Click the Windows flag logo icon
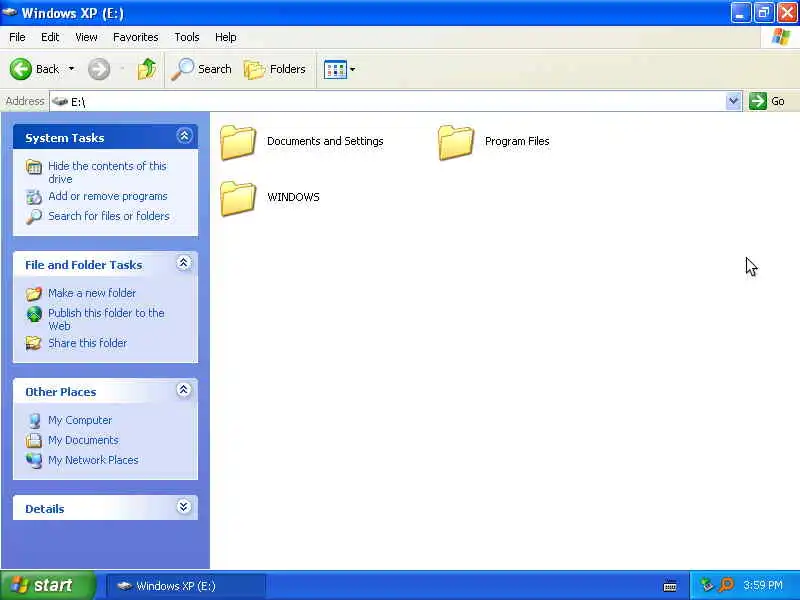 [781, 37]
